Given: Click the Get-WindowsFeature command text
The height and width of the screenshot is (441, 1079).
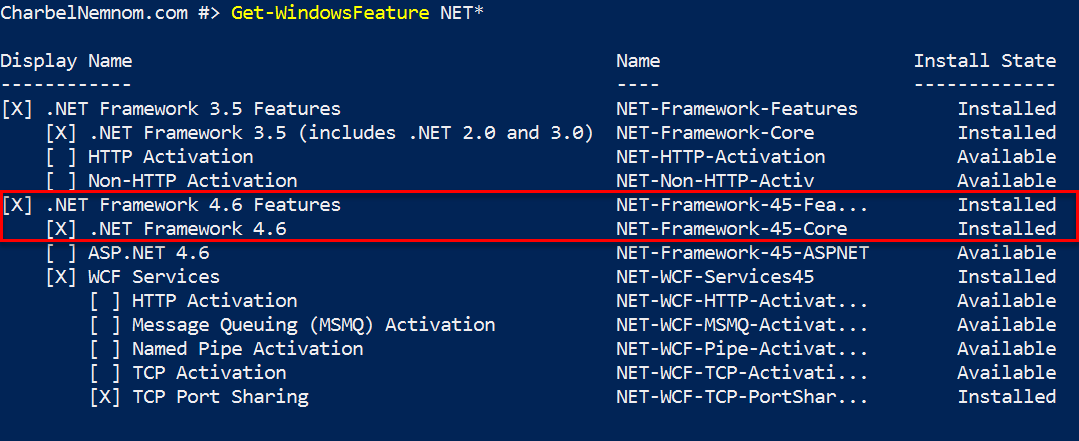Looking at the screenshot, I should (330, 13).
